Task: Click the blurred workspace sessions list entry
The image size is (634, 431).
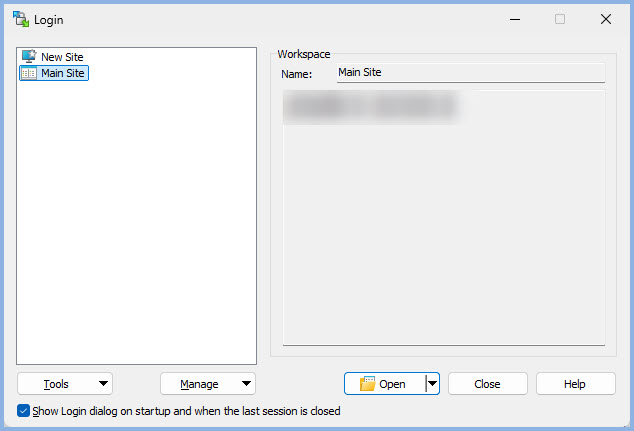Action: (370, 107)
